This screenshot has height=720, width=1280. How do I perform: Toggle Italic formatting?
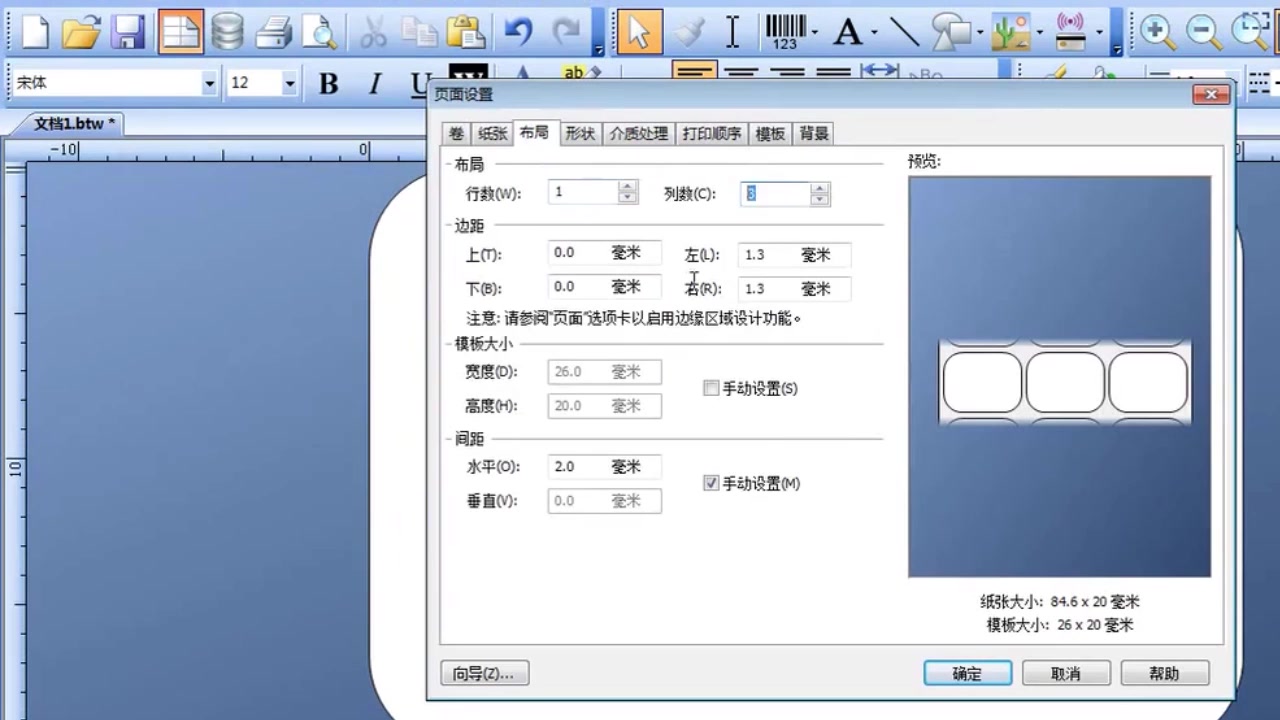(375, 84)
